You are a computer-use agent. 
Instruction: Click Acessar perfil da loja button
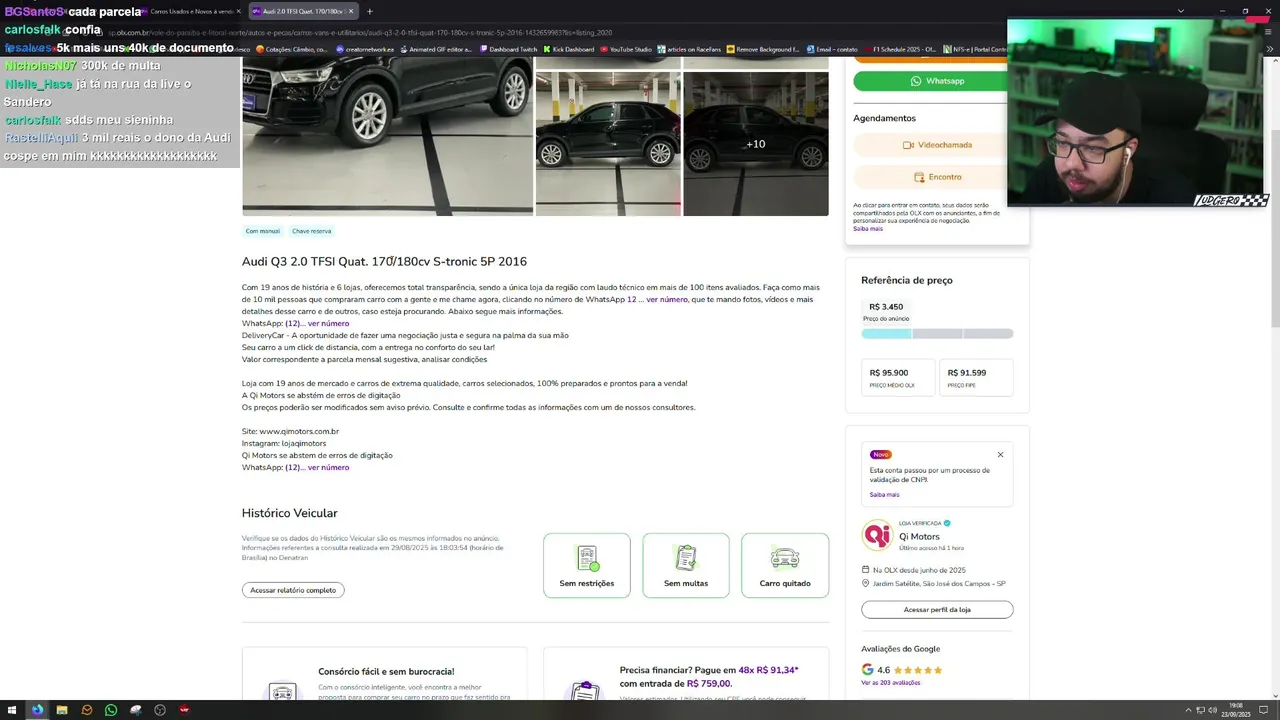click(937, 609)
